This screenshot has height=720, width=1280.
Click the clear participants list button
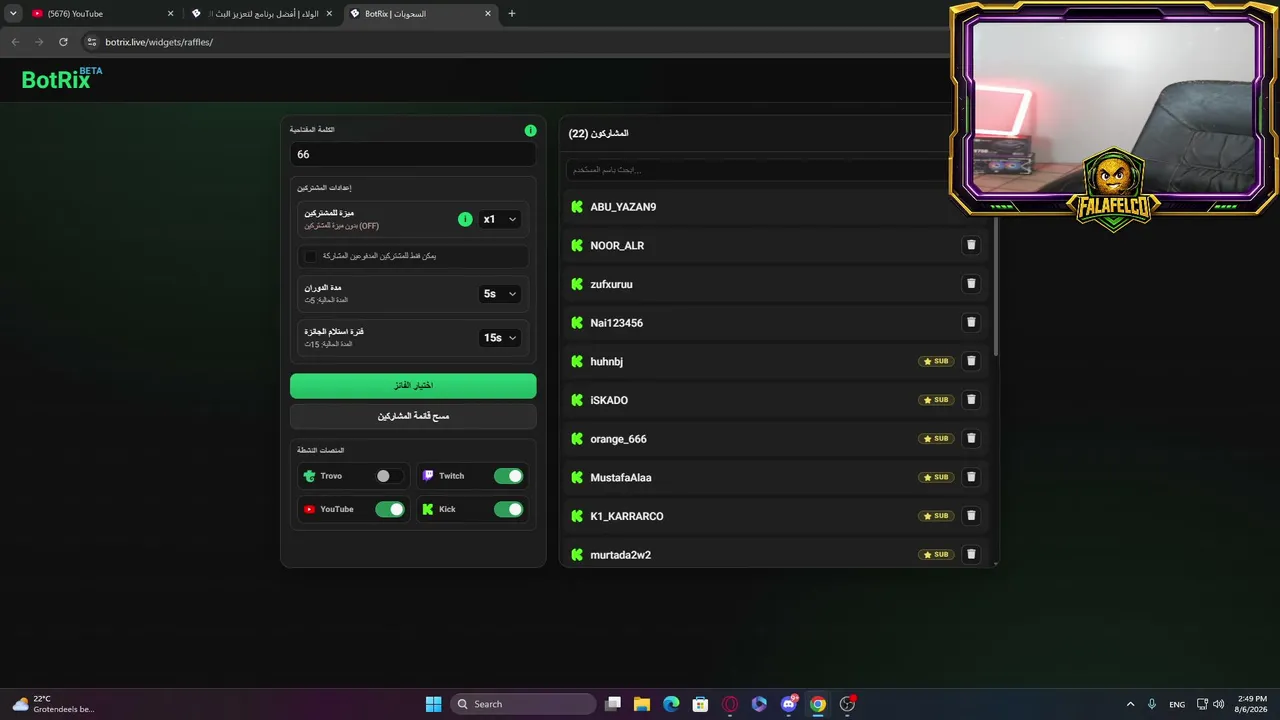[x=413, y=416]
